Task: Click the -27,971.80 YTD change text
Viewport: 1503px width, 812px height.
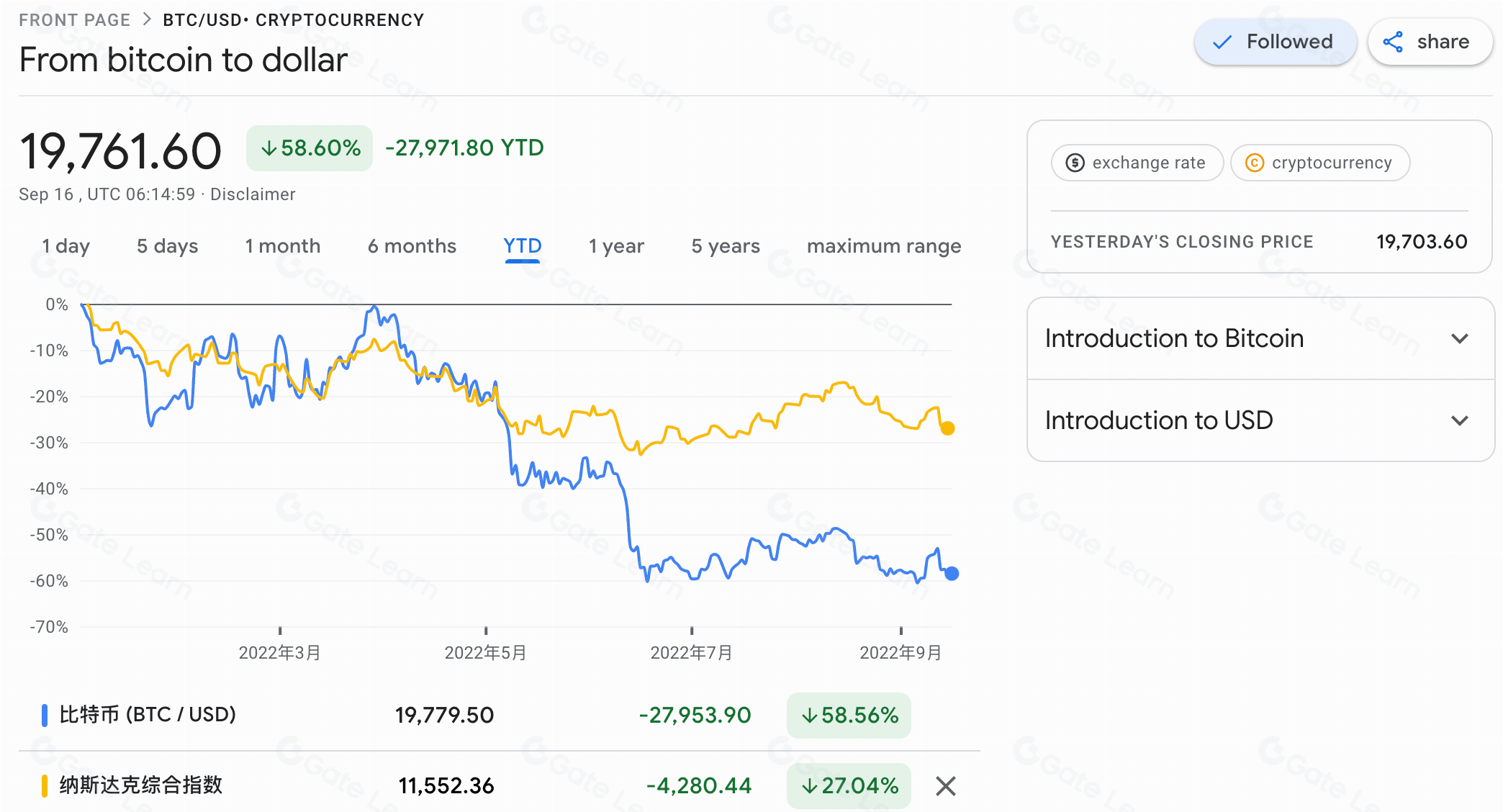Action: click(465, 148)
